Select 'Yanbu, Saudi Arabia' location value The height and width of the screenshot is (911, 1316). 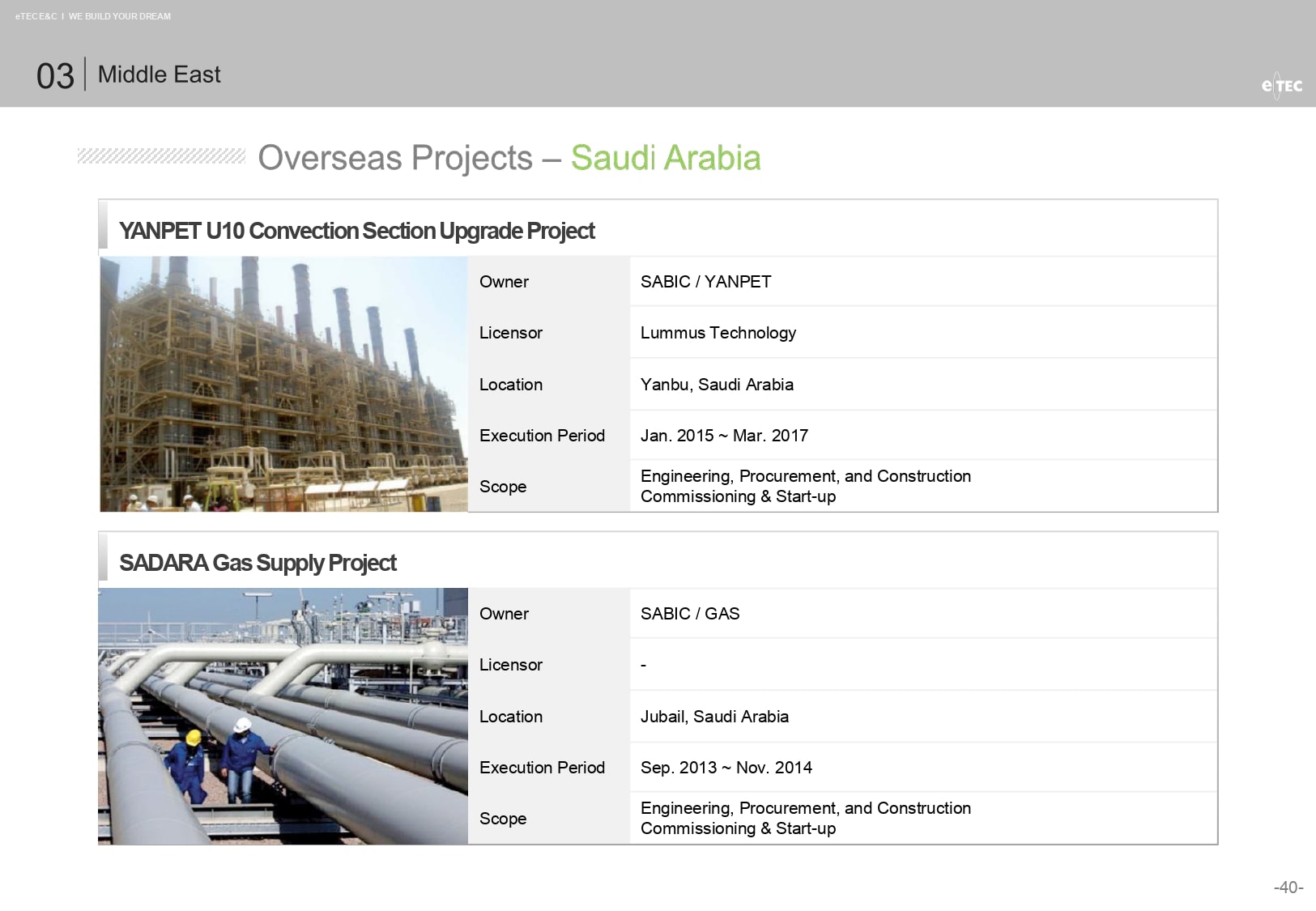(x=717, y=385)
